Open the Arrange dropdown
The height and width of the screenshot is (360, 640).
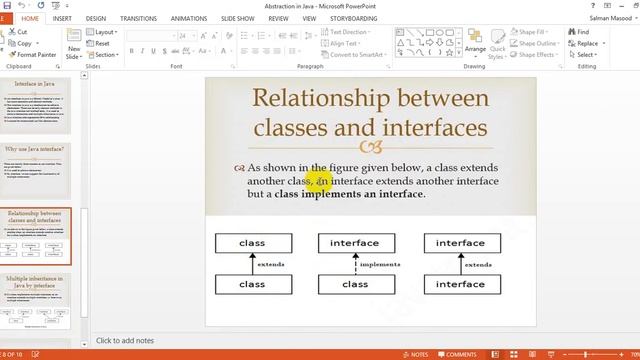point(475,43)
